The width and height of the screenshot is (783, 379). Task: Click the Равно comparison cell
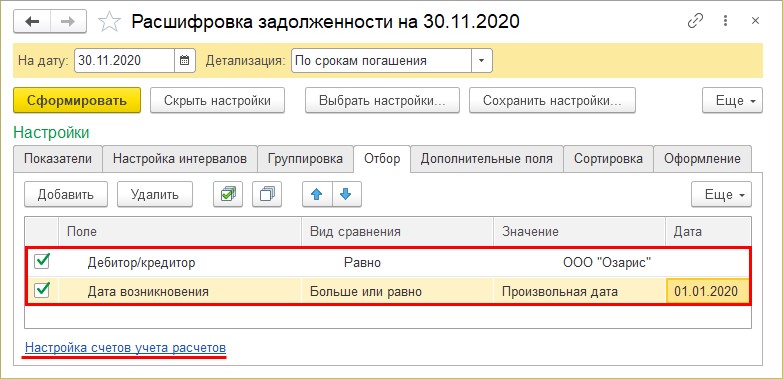point(397,262)
